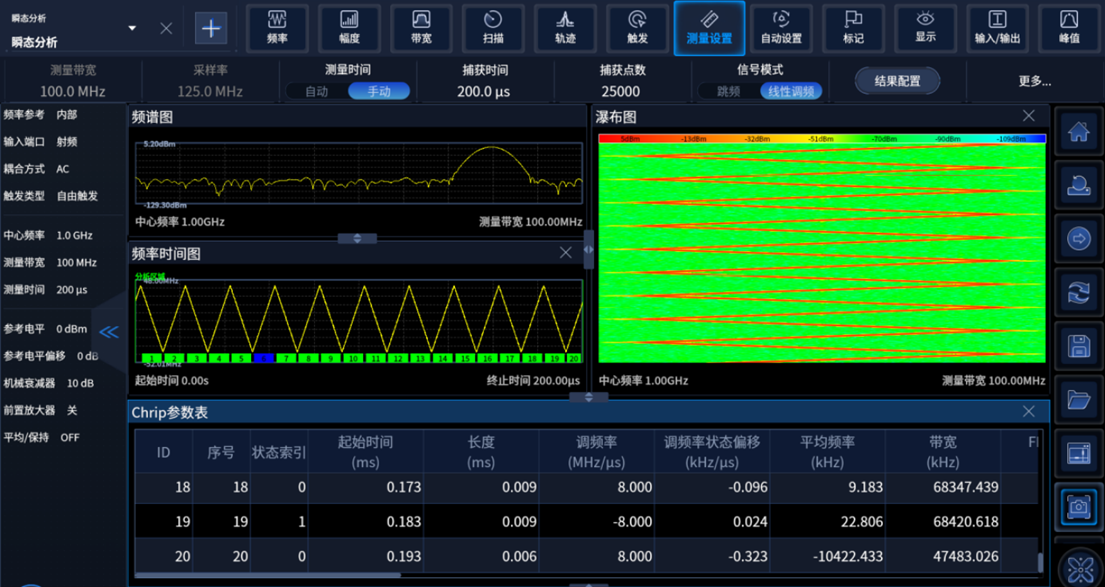Select the 幅度 (Amplitude) toolbar icon
1105x587 pixels.
point(349,27)
